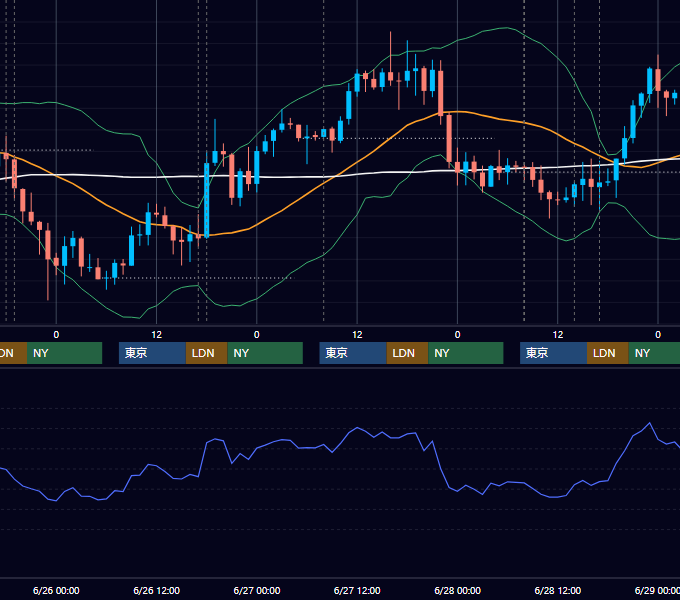
Task: Select the NY session bar spanning 6/28 00:00
Action: pyautogui.click(x=466, y=353)
